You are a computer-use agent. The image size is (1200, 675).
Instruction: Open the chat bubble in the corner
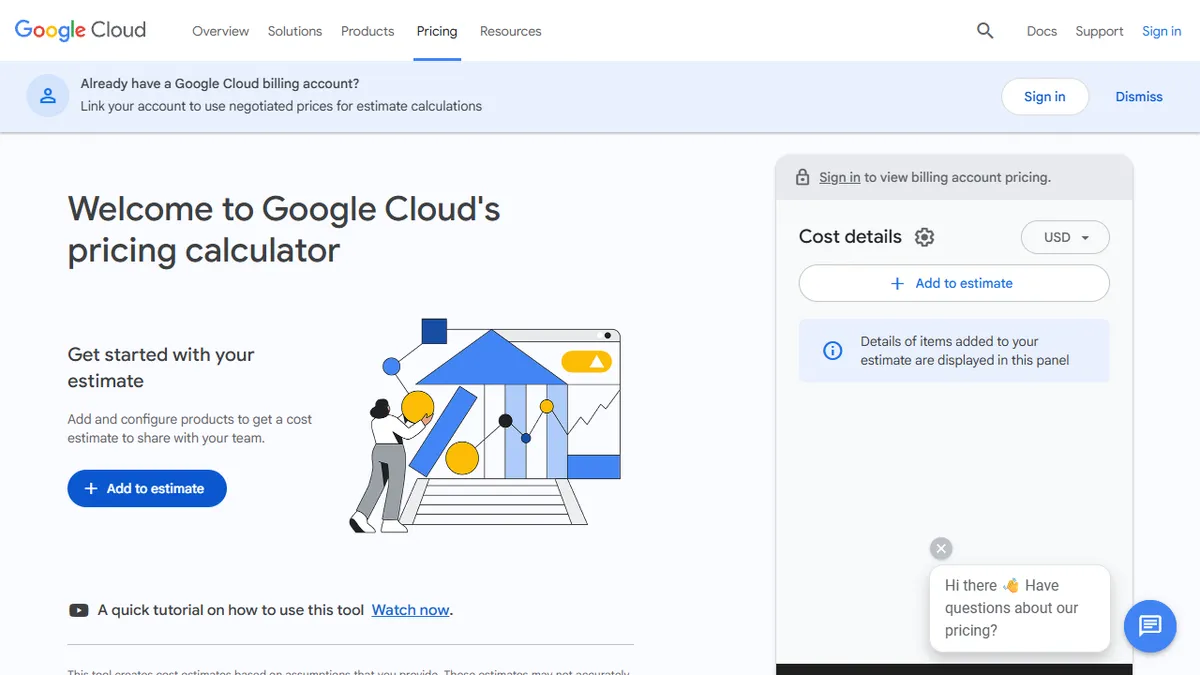click(1149, 626)
